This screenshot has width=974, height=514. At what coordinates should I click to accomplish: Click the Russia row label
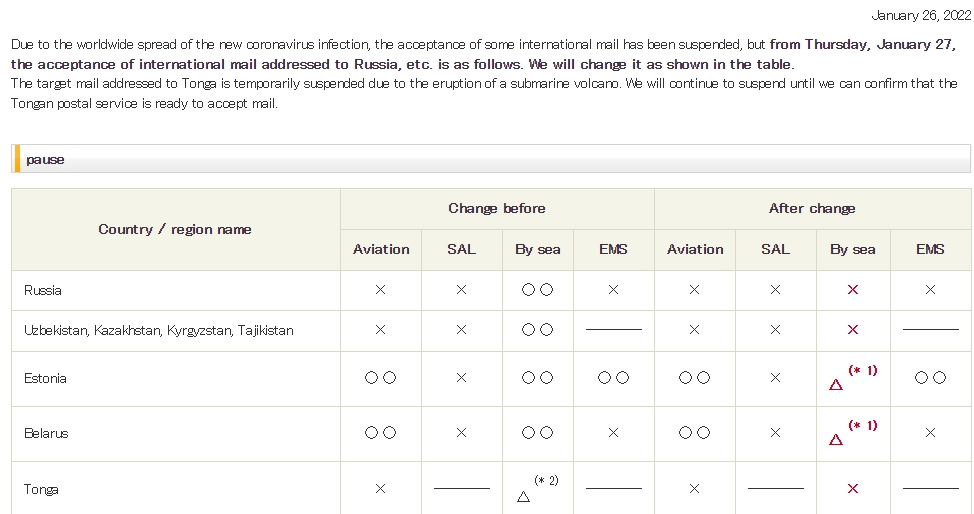pos(43,290)
